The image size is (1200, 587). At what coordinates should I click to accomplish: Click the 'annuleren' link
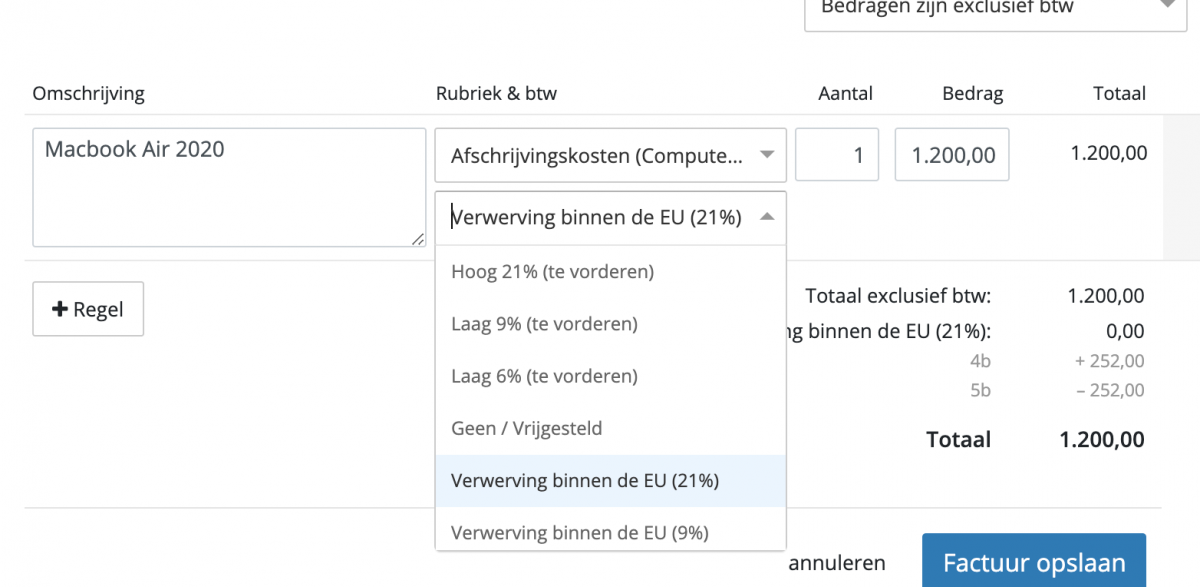coord(836,563)
